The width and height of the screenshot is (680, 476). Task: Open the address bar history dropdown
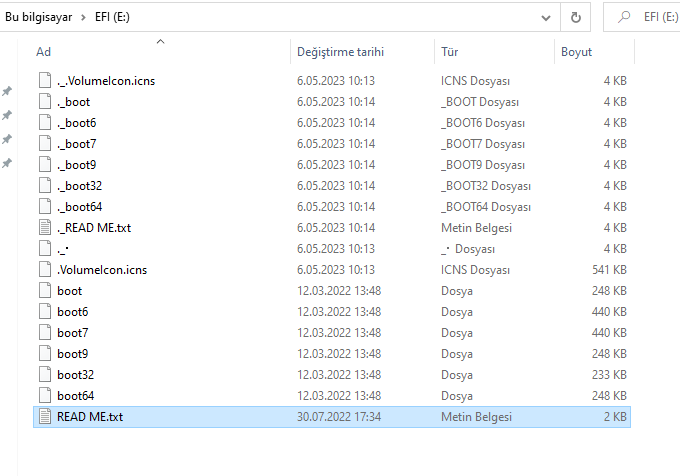(x=546, y=18)
